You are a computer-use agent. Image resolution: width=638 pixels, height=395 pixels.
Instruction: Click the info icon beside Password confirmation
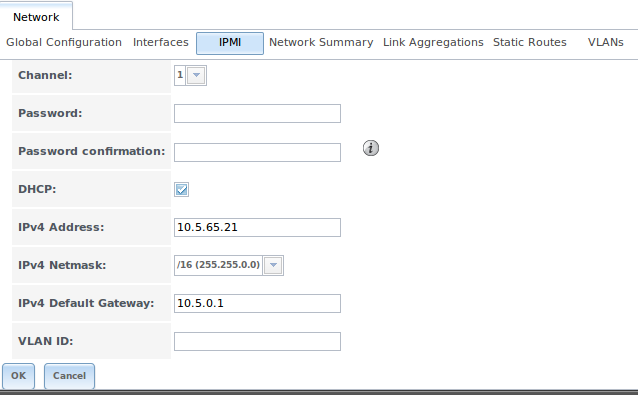tap(371, 148)
